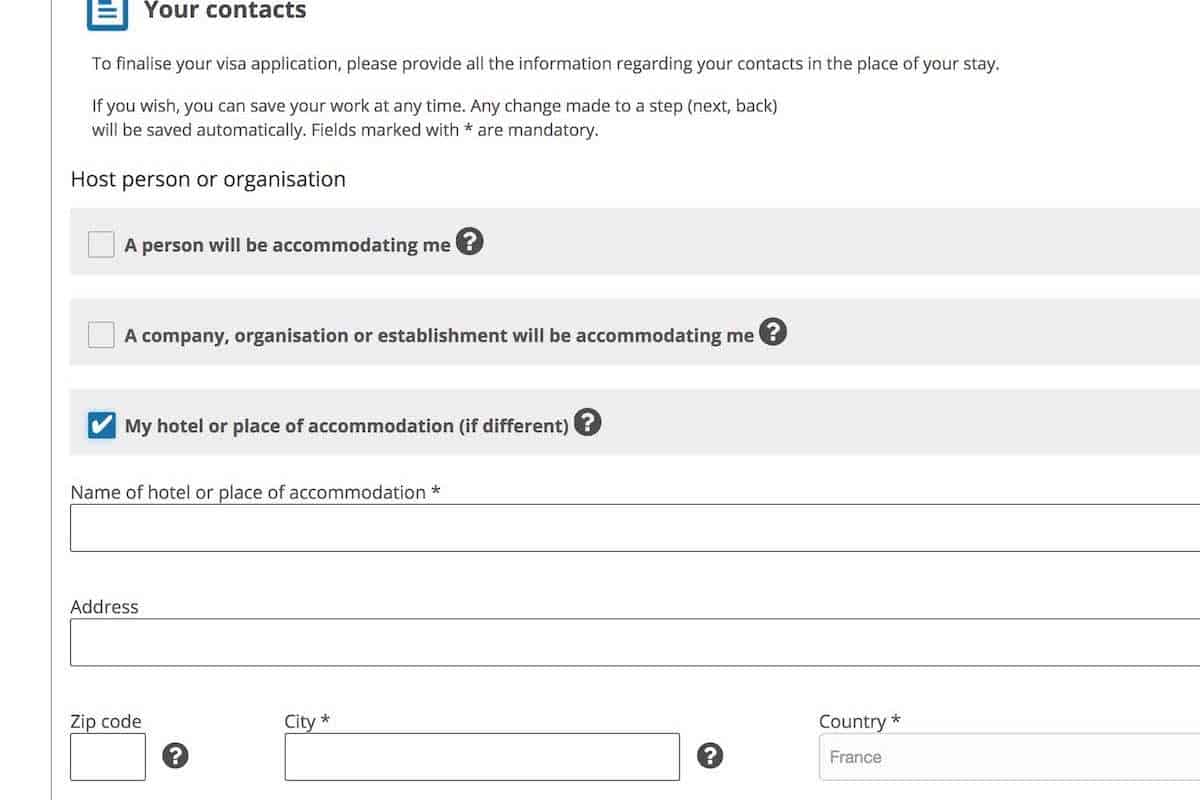
Task: Tick 'A person will be accommodating me' checkbox
Action: [101, 244]
